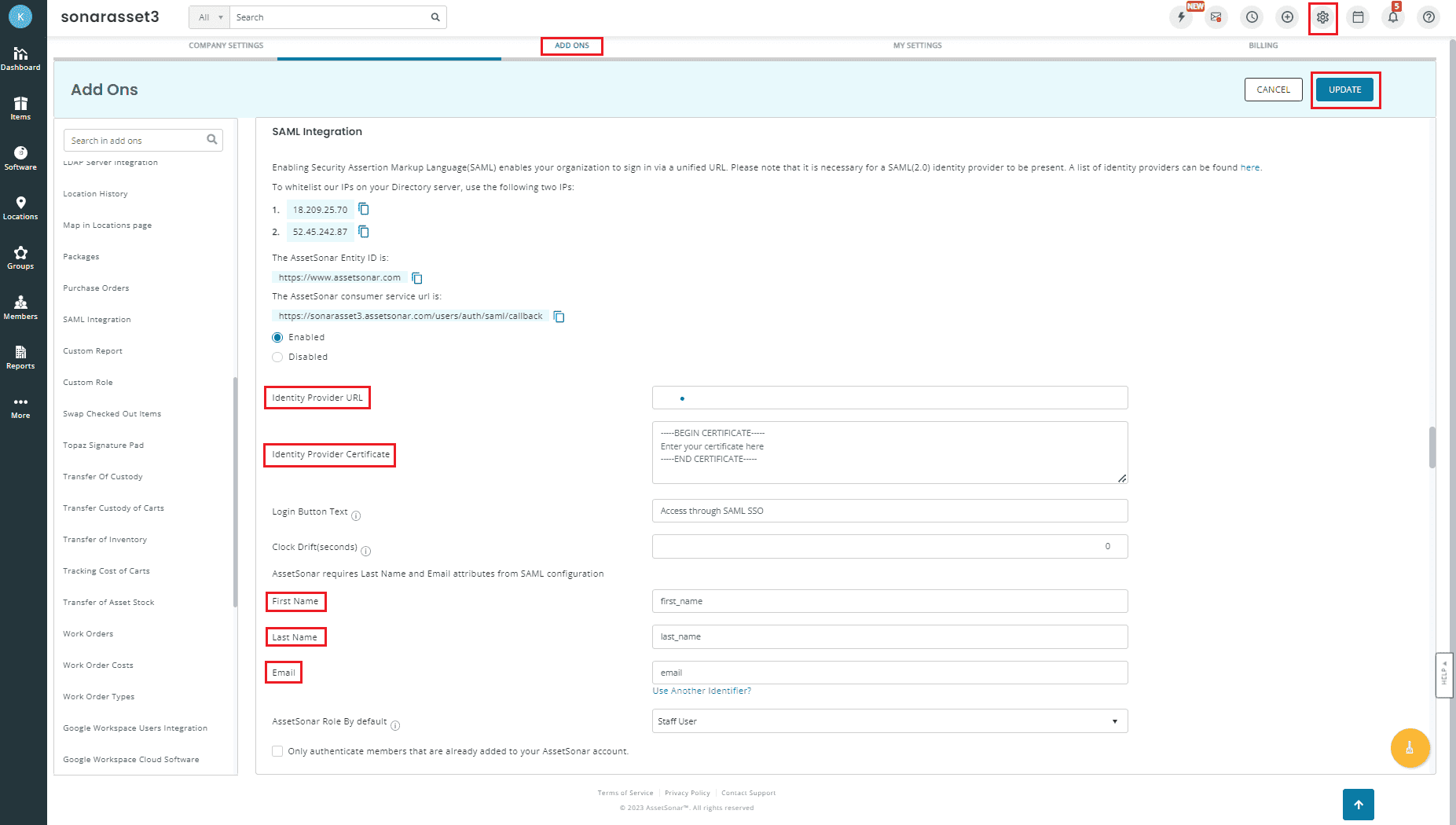
Task: Go to Items in the sidebar
Action: [20, 108]
